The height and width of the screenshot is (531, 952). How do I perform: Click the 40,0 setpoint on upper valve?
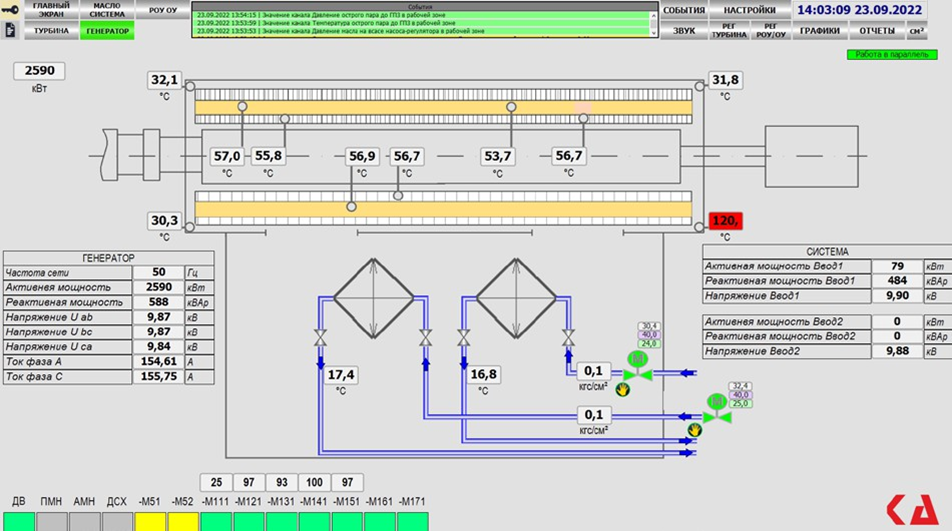[x=649, y=335]
